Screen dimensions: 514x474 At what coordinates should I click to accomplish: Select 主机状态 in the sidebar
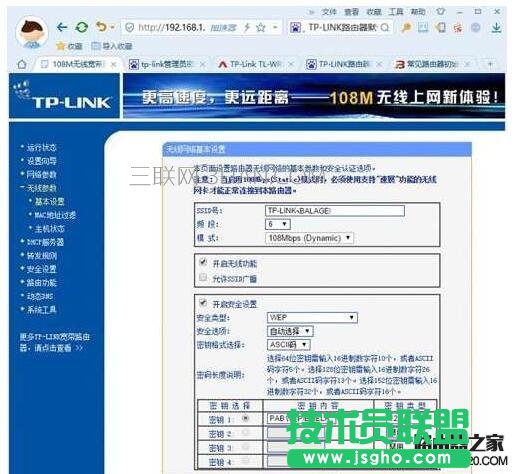(49, 229)
